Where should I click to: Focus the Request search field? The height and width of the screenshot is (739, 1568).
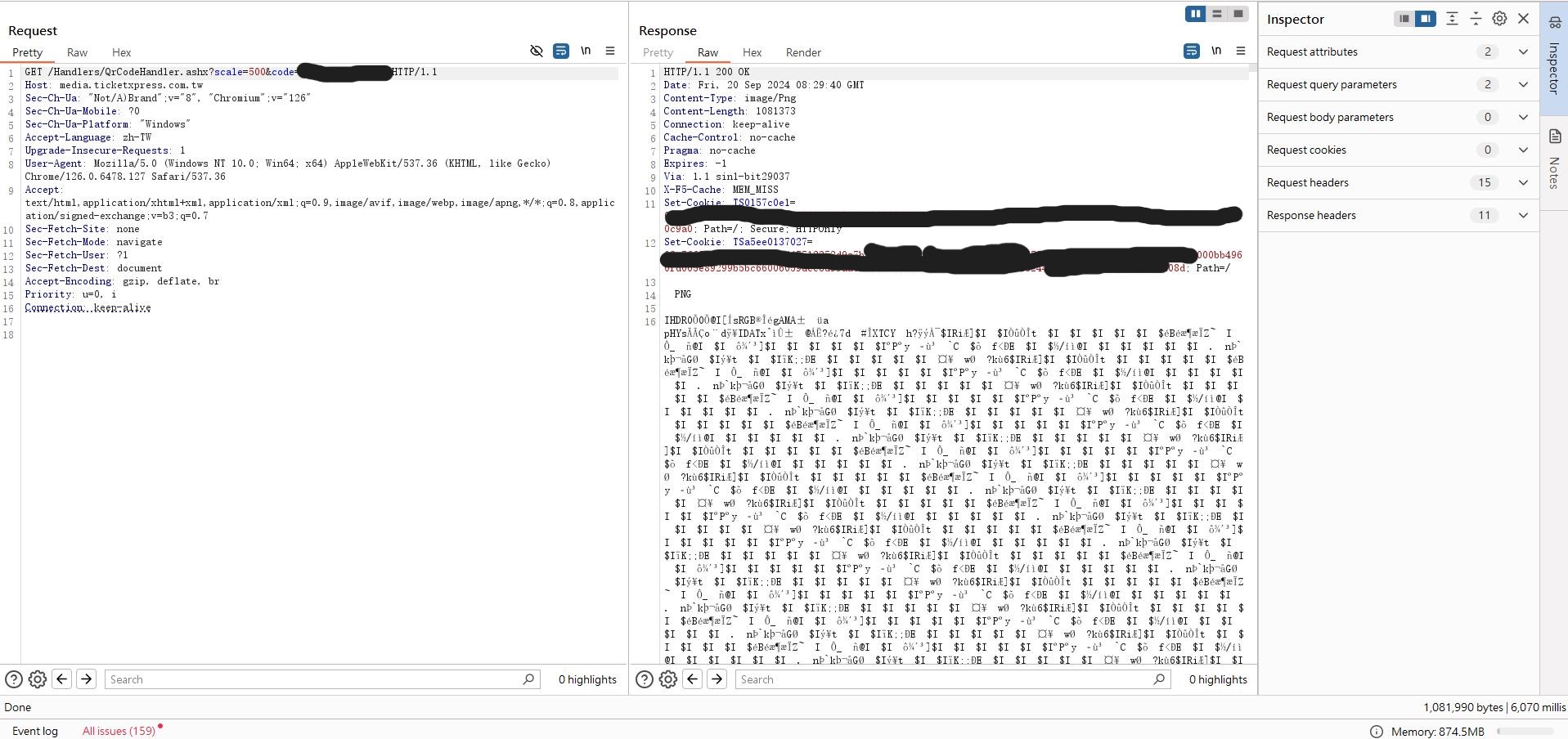pyautogui.click(x=322, y=679)
